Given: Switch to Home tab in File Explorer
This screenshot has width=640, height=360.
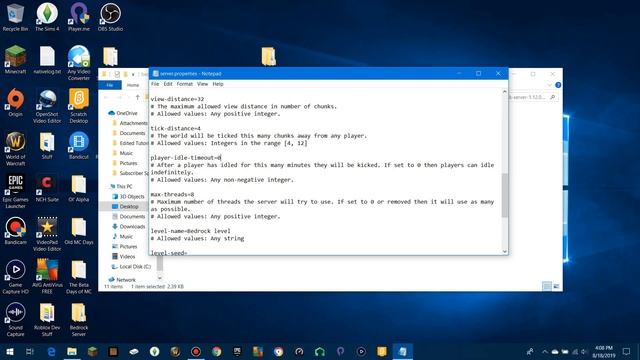Looking at the screenshot, I should pos(133,85).
